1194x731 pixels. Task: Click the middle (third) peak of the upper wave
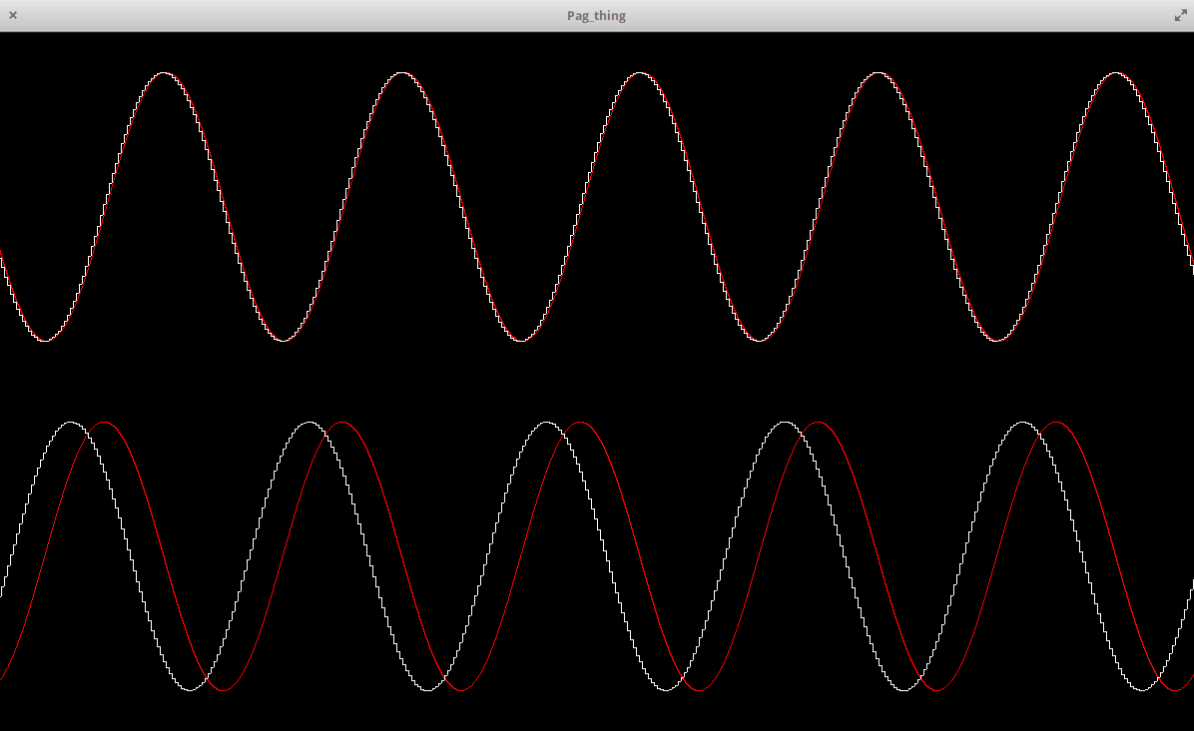coord(639,73)
